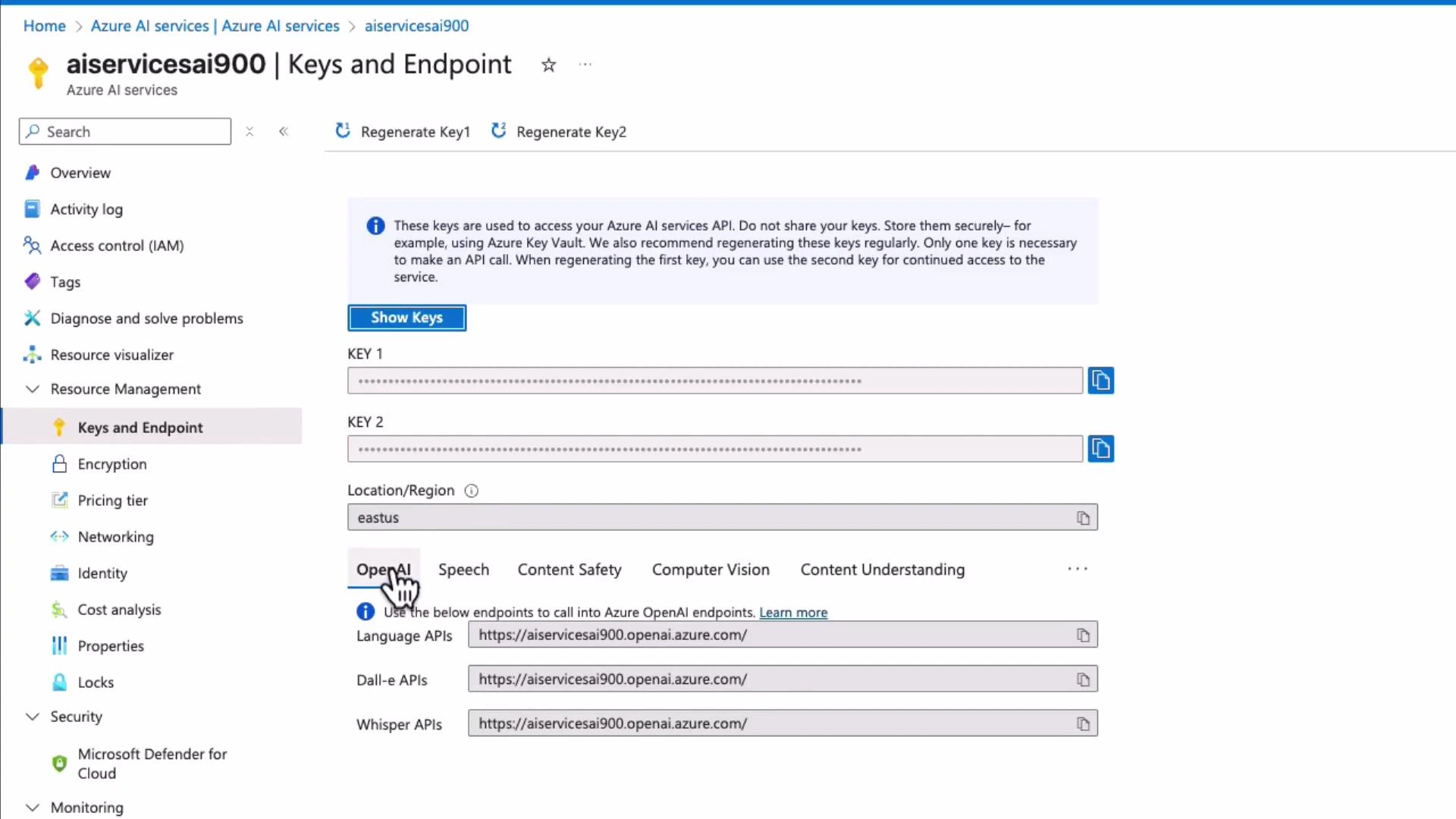Copy the Dall-e APIs endpoint URL
Viewport: 1456px width, 819px height.
pos(1083,679)
